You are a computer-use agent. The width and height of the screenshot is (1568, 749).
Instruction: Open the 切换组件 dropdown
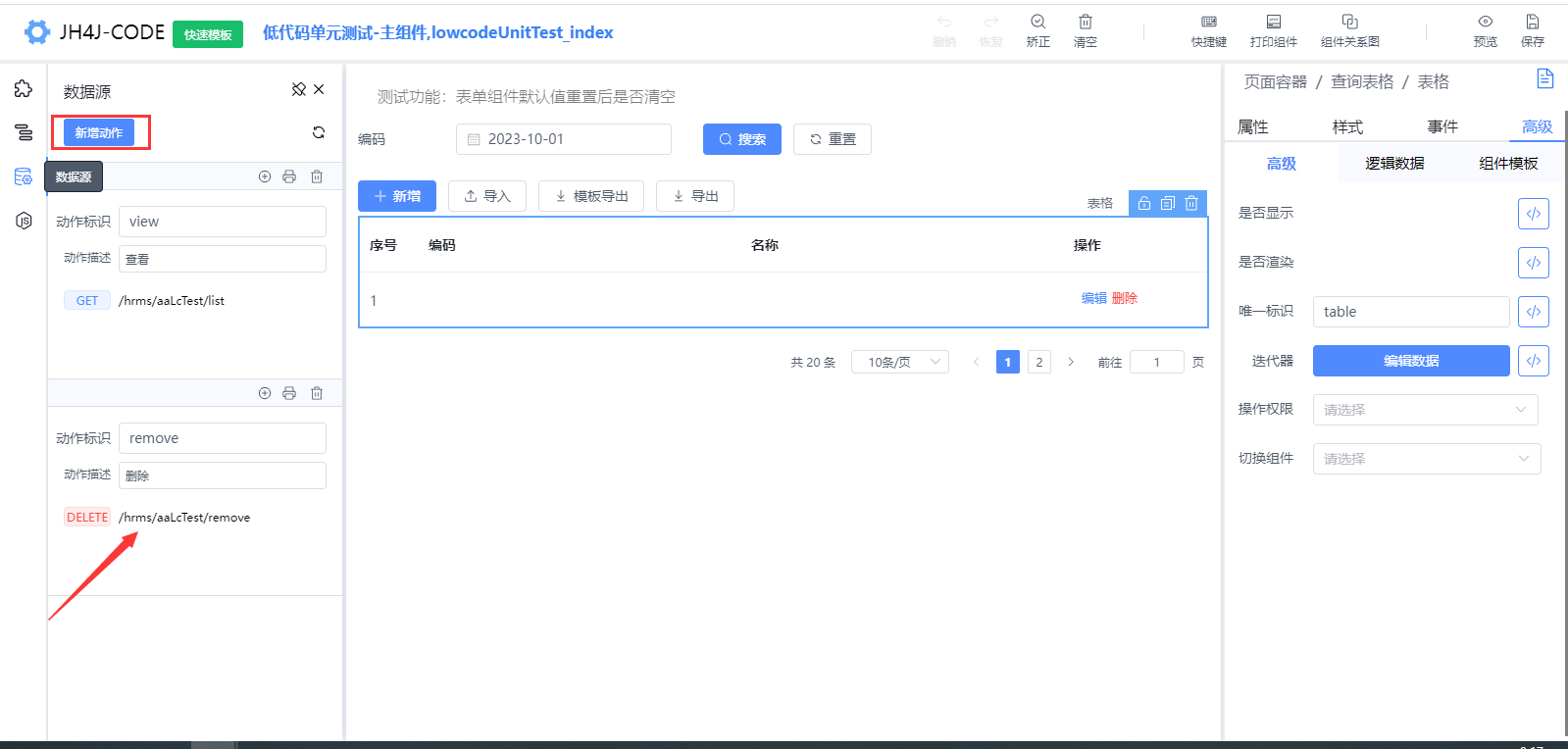[x=1427, y=459]
